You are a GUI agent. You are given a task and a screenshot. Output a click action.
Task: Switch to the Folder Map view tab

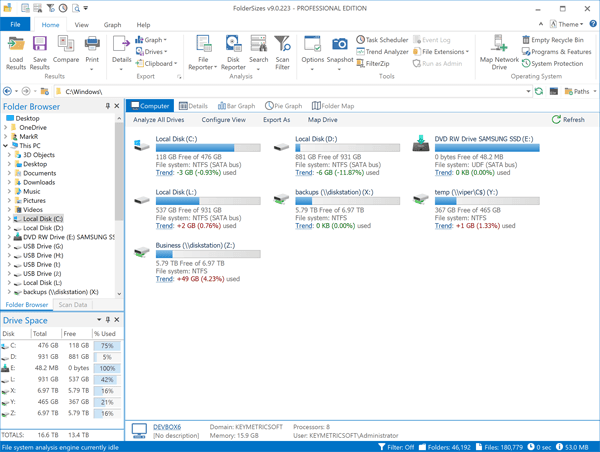pos(333,106)
